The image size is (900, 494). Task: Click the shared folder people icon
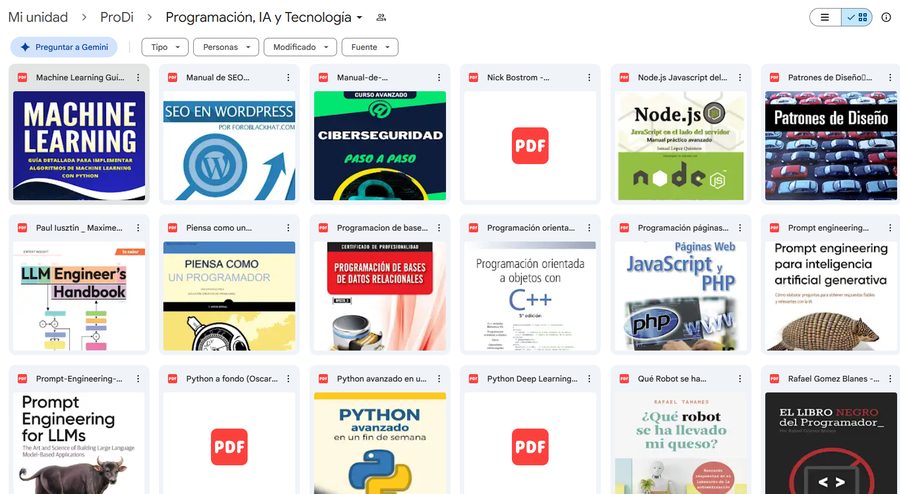pyautogui.click(x=381, y=17)
